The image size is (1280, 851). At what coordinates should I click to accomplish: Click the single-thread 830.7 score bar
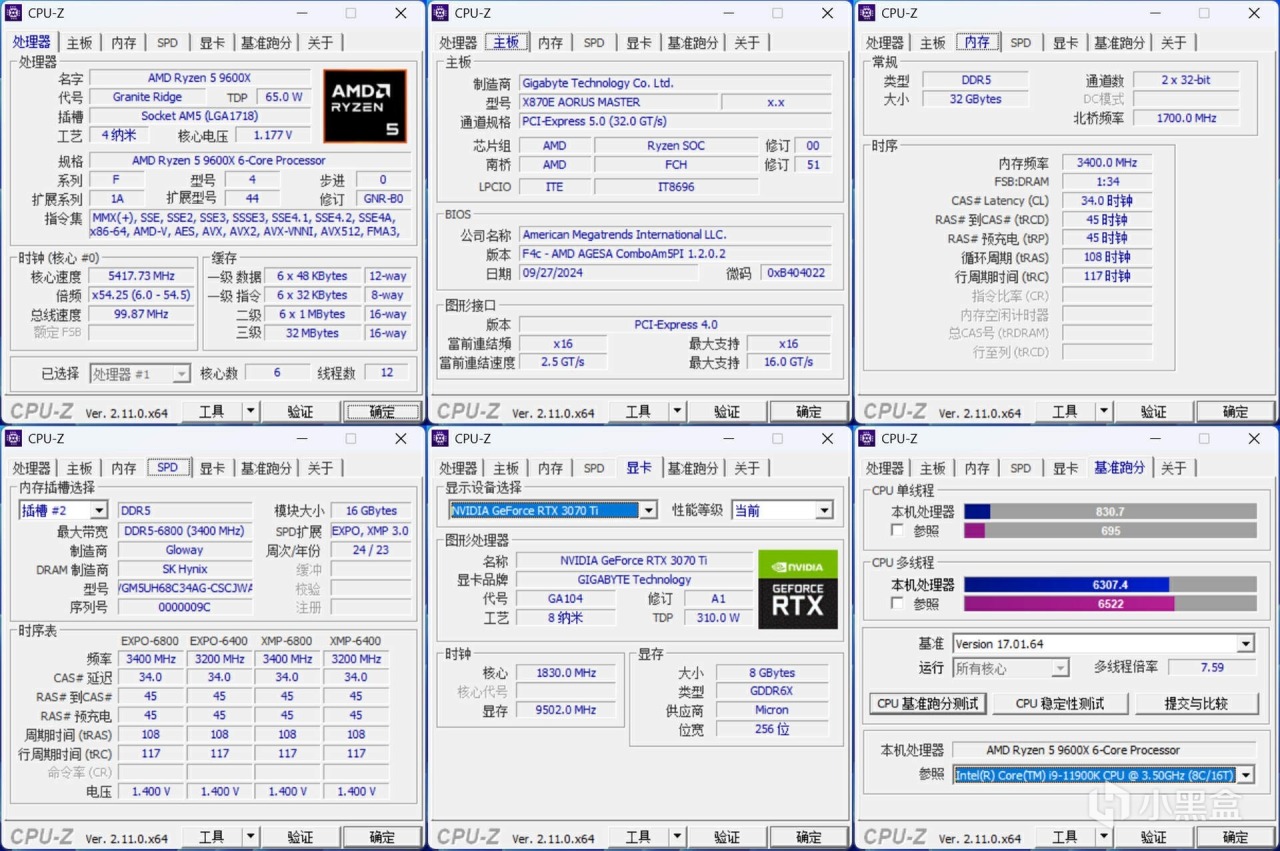click(1110, 511)
